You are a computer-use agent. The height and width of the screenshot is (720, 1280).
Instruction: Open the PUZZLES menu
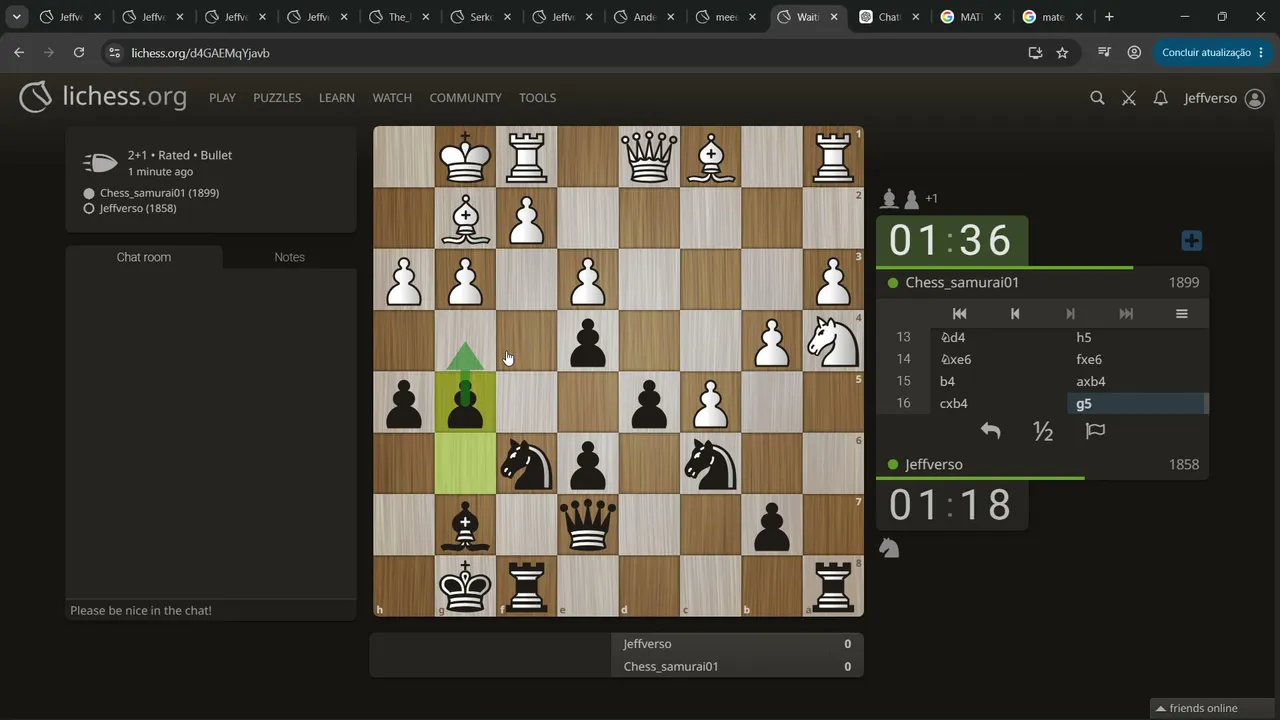click(277, 98)
